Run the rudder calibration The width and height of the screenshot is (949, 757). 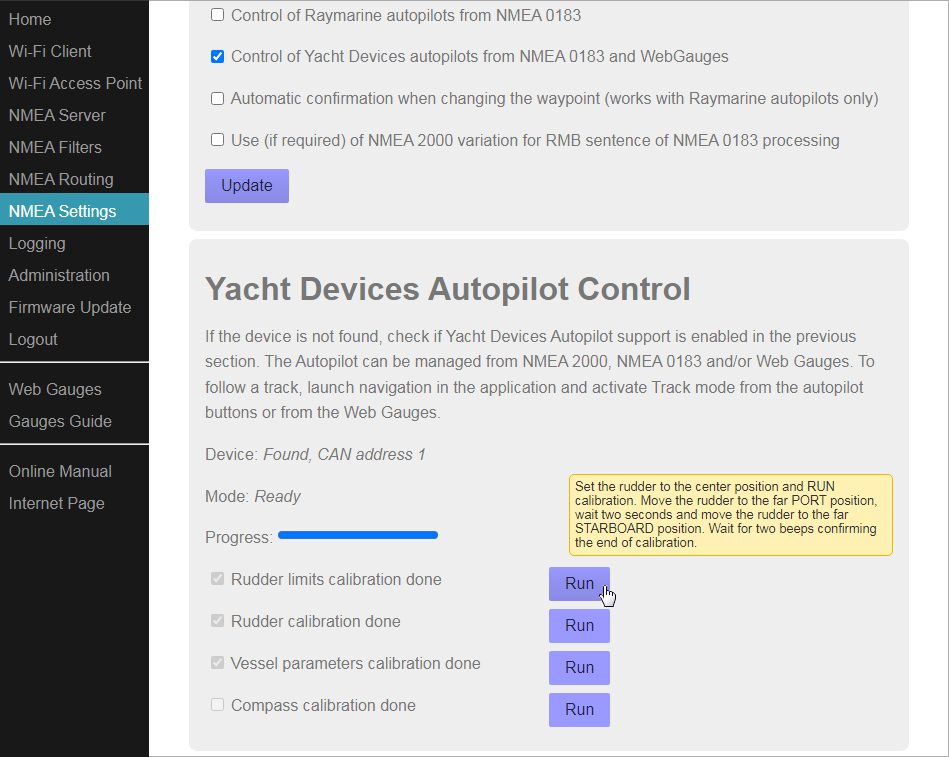[x=579, y=626]
